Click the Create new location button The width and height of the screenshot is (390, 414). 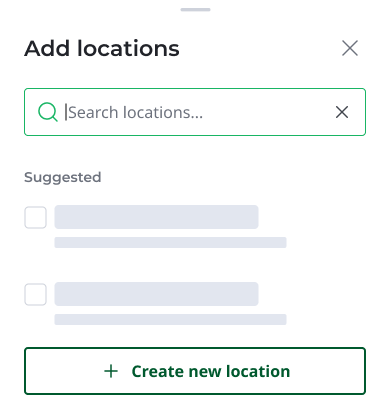[x=195, y=371]
